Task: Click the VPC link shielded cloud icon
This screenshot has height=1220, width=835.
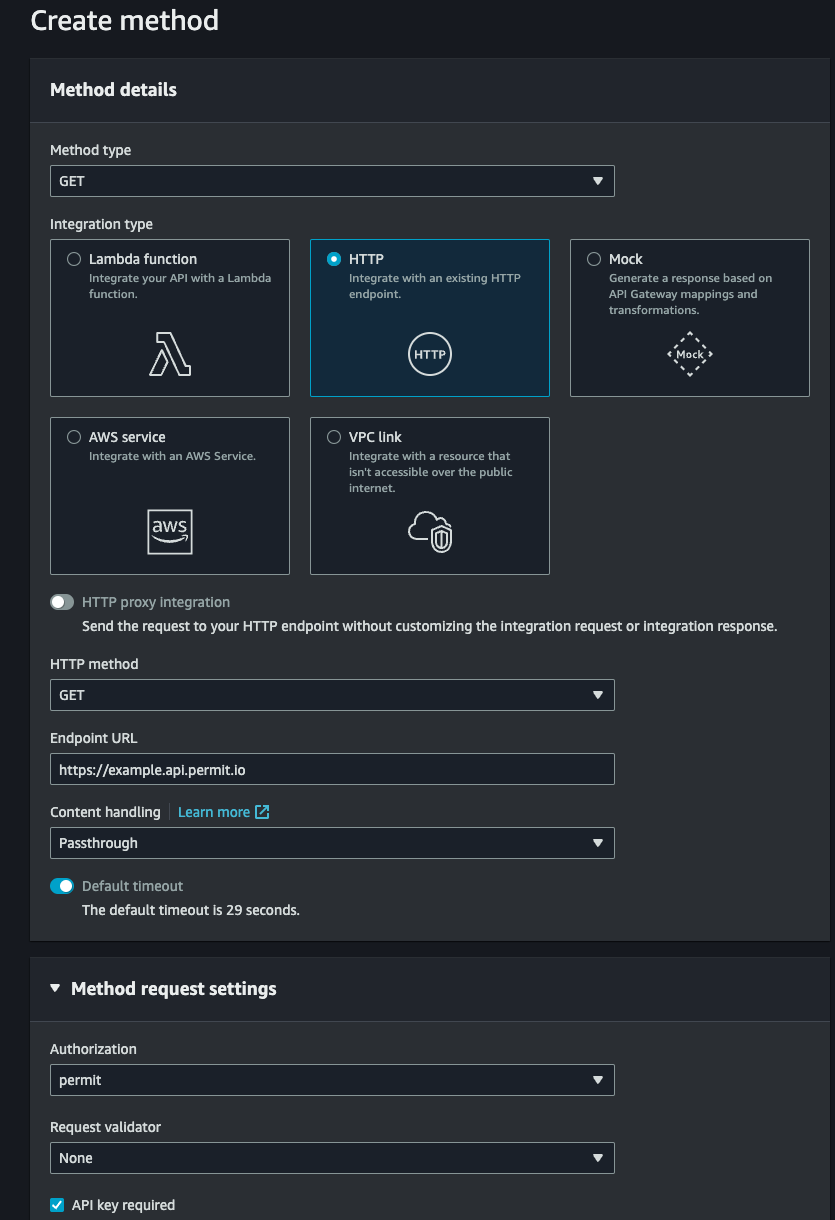Action: [429, 531]
